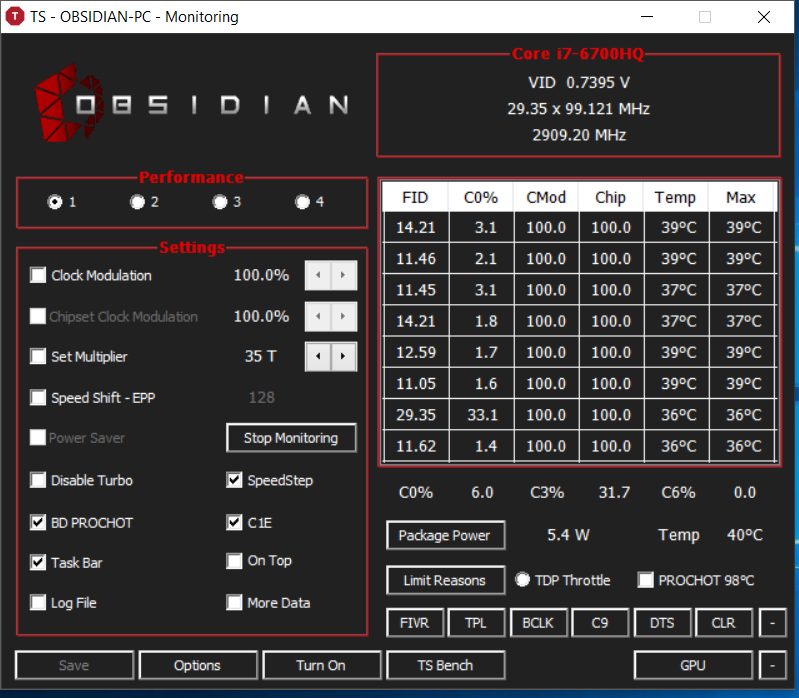Check the Disable Turbo option

tap(38, 480)
